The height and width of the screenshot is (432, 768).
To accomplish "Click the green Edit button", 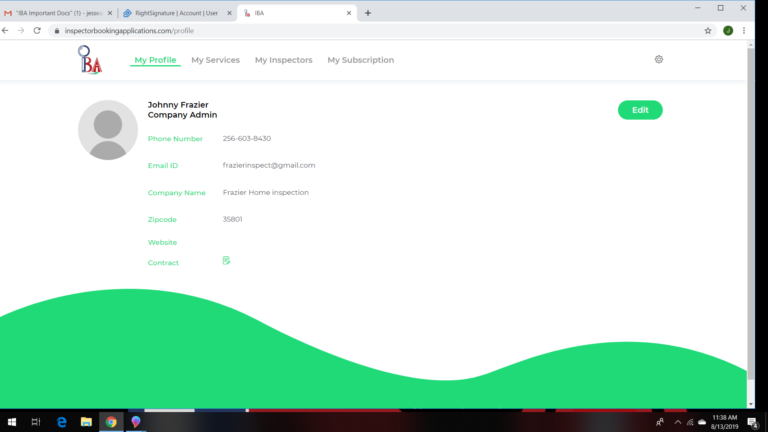I will click(x=640, y=110).
